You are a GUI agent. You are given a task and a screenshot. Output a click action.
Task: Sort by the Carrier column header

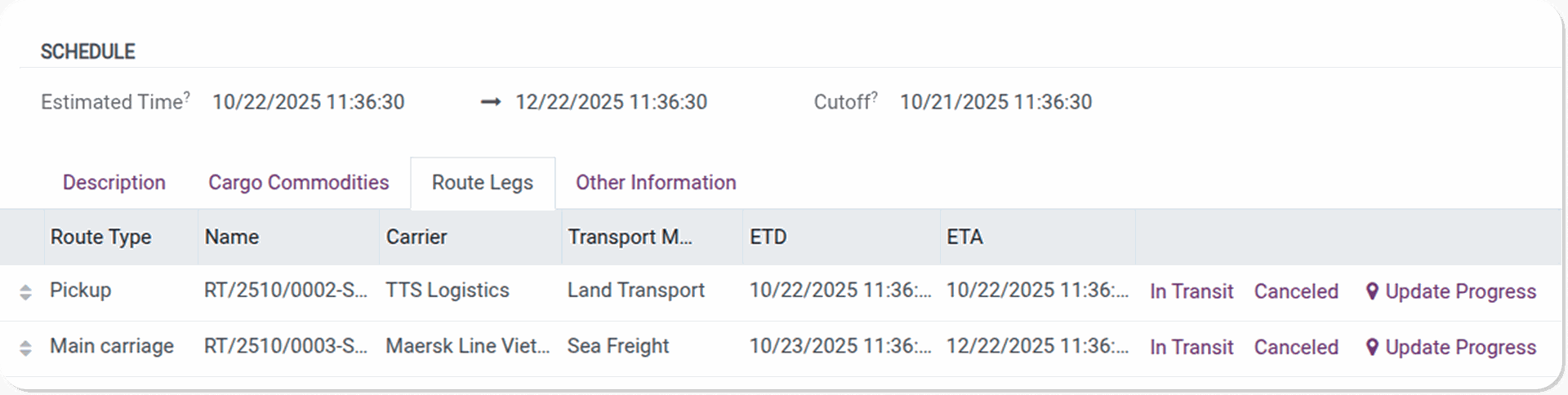416,237
